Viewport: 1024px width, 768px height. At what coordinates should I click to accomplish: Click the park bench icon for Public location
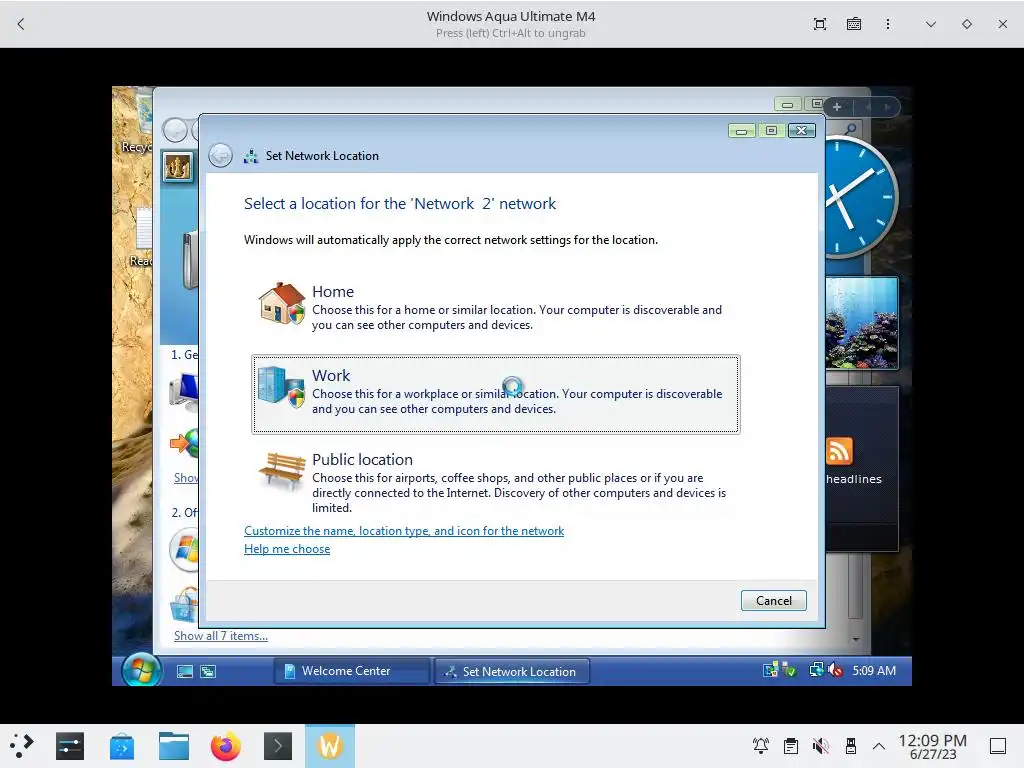coord(281,470)
